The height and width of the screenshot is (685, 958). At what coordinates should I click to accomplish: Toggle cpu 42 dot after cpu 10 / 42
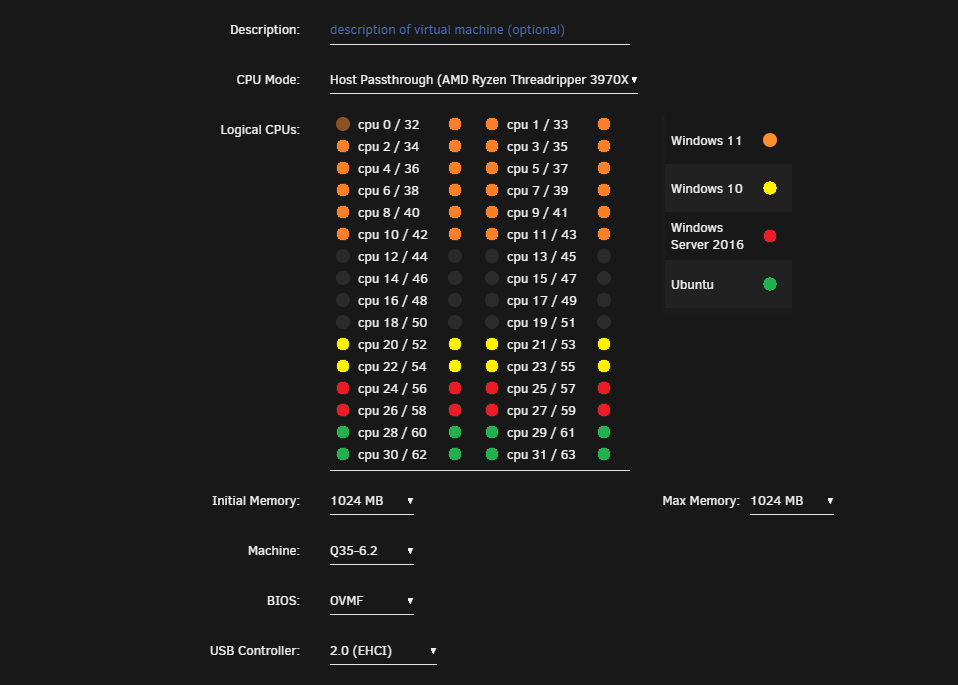pyautogui.click(x=455, y=235)
